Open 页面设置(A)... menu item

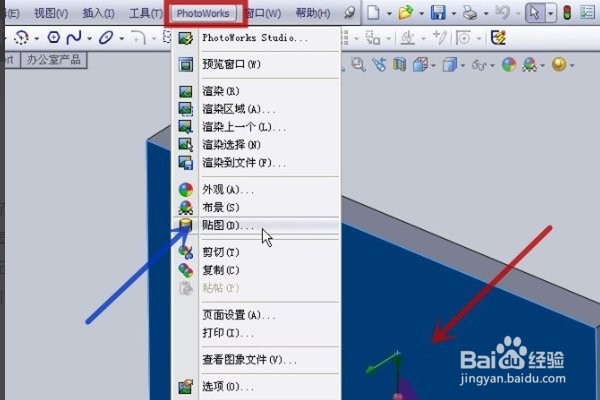click(256, 315)
